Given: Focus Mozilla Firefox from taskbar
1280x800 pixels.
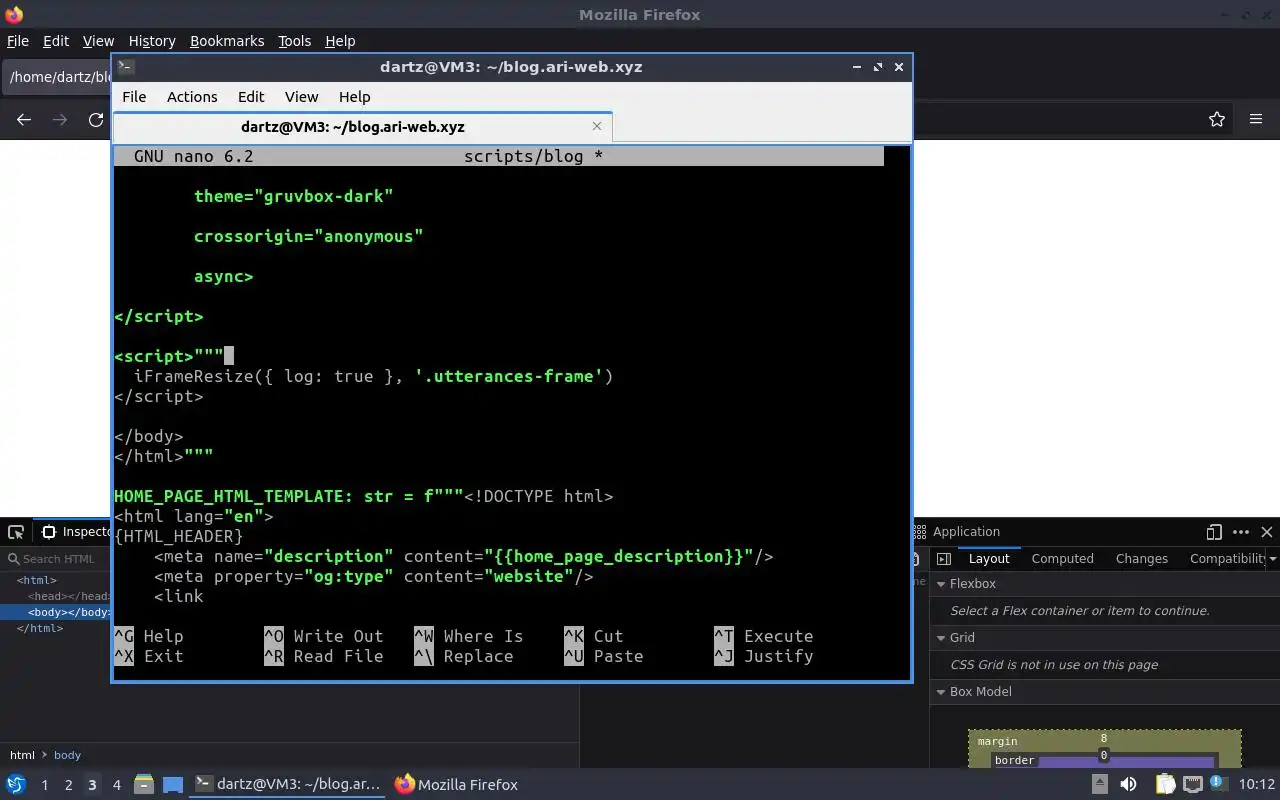Looking at the screenshot, I should point(456,785).
